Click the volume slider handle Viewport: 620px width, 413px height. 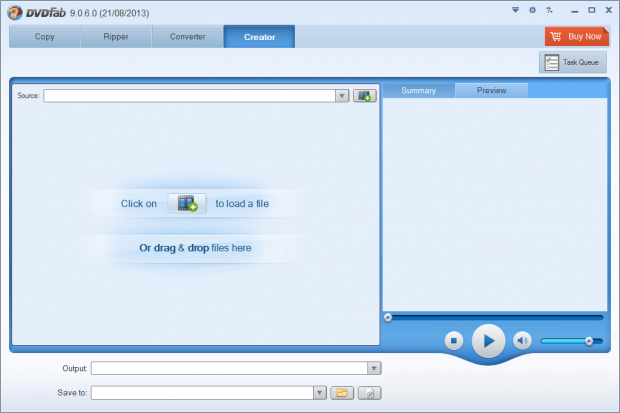(589, 341)
